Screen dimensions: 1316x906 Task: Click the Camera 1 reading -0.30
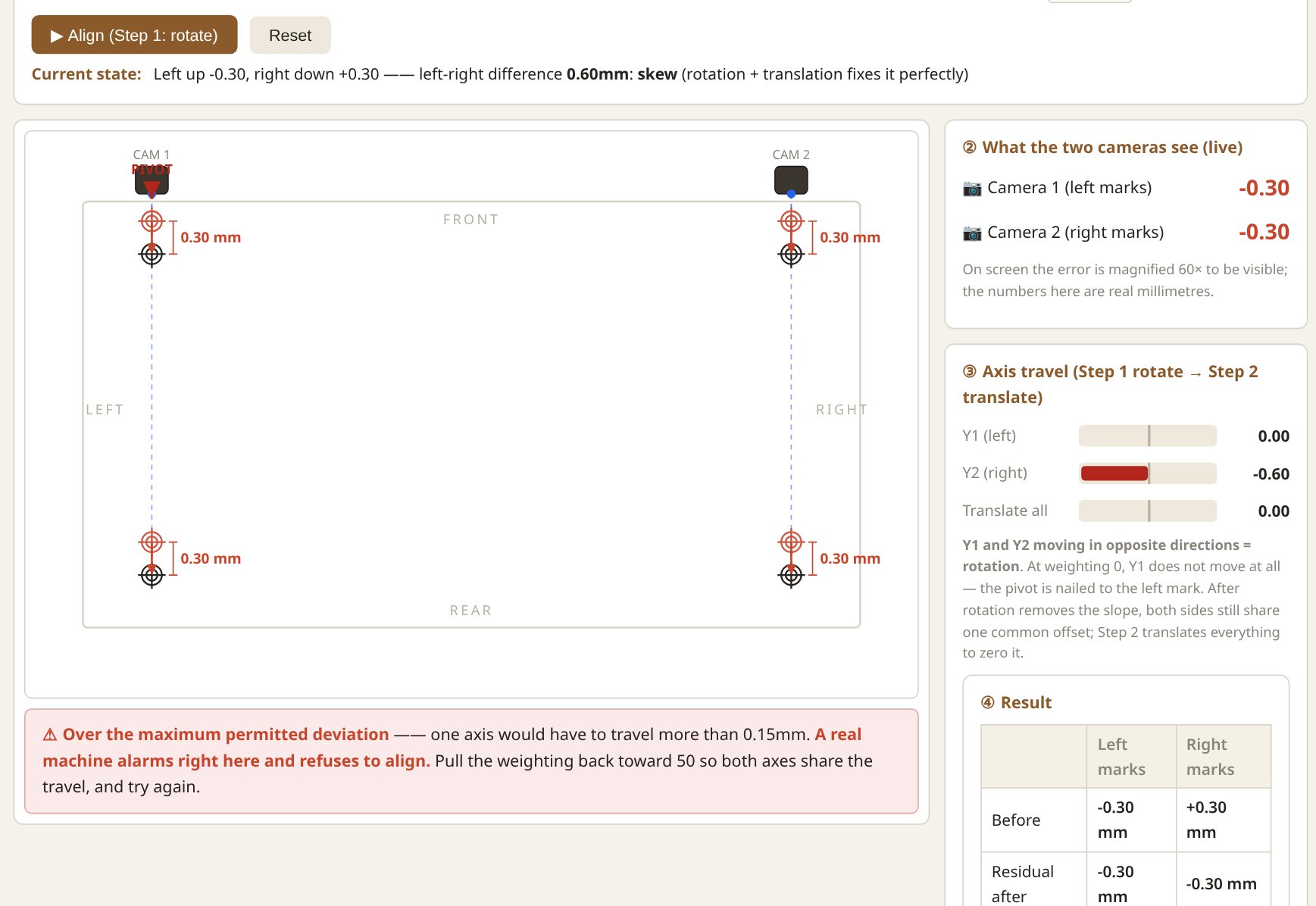(1264, 188)
